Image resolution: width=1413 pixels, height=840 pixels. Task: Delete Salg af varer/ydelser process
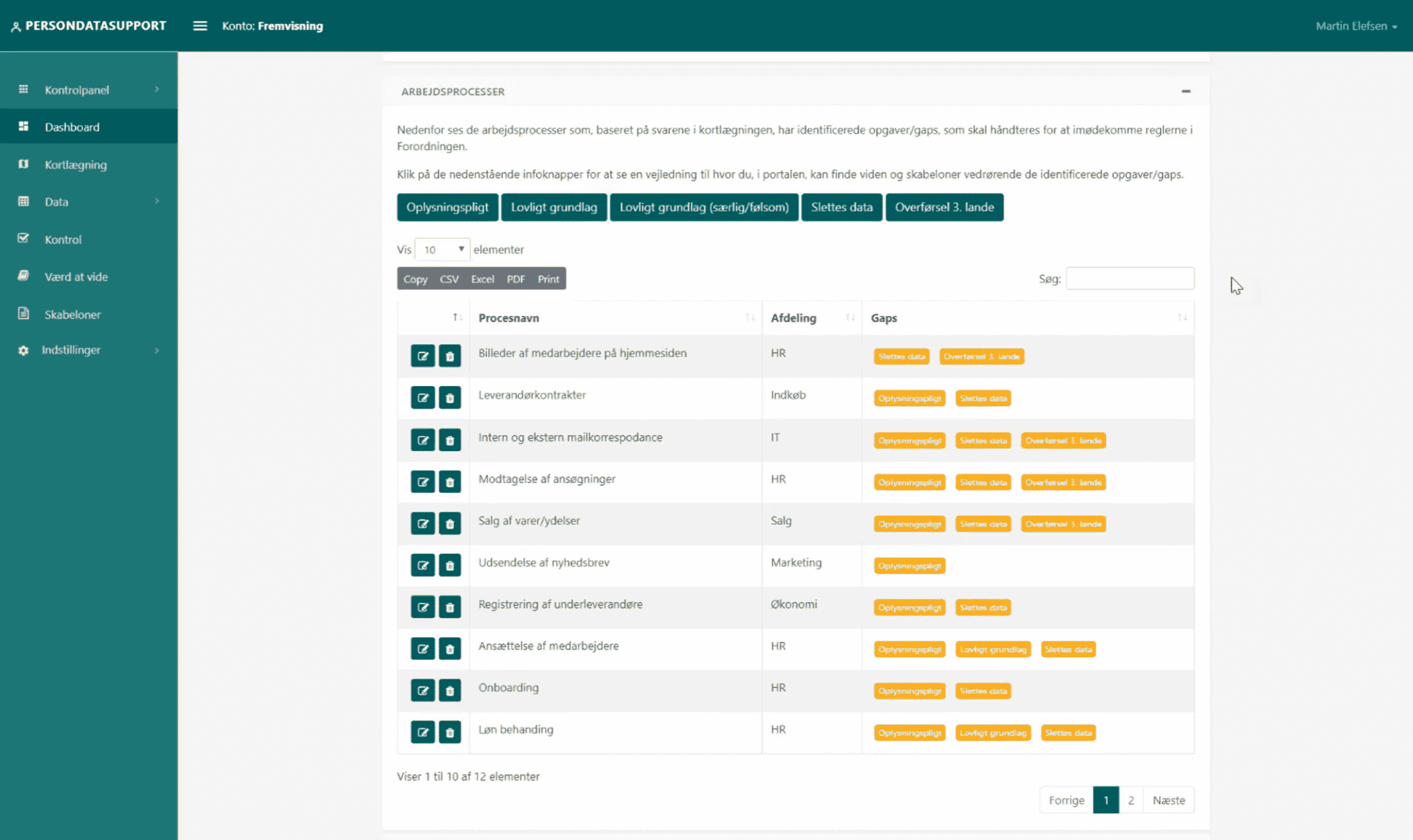(x=450, y=523)
